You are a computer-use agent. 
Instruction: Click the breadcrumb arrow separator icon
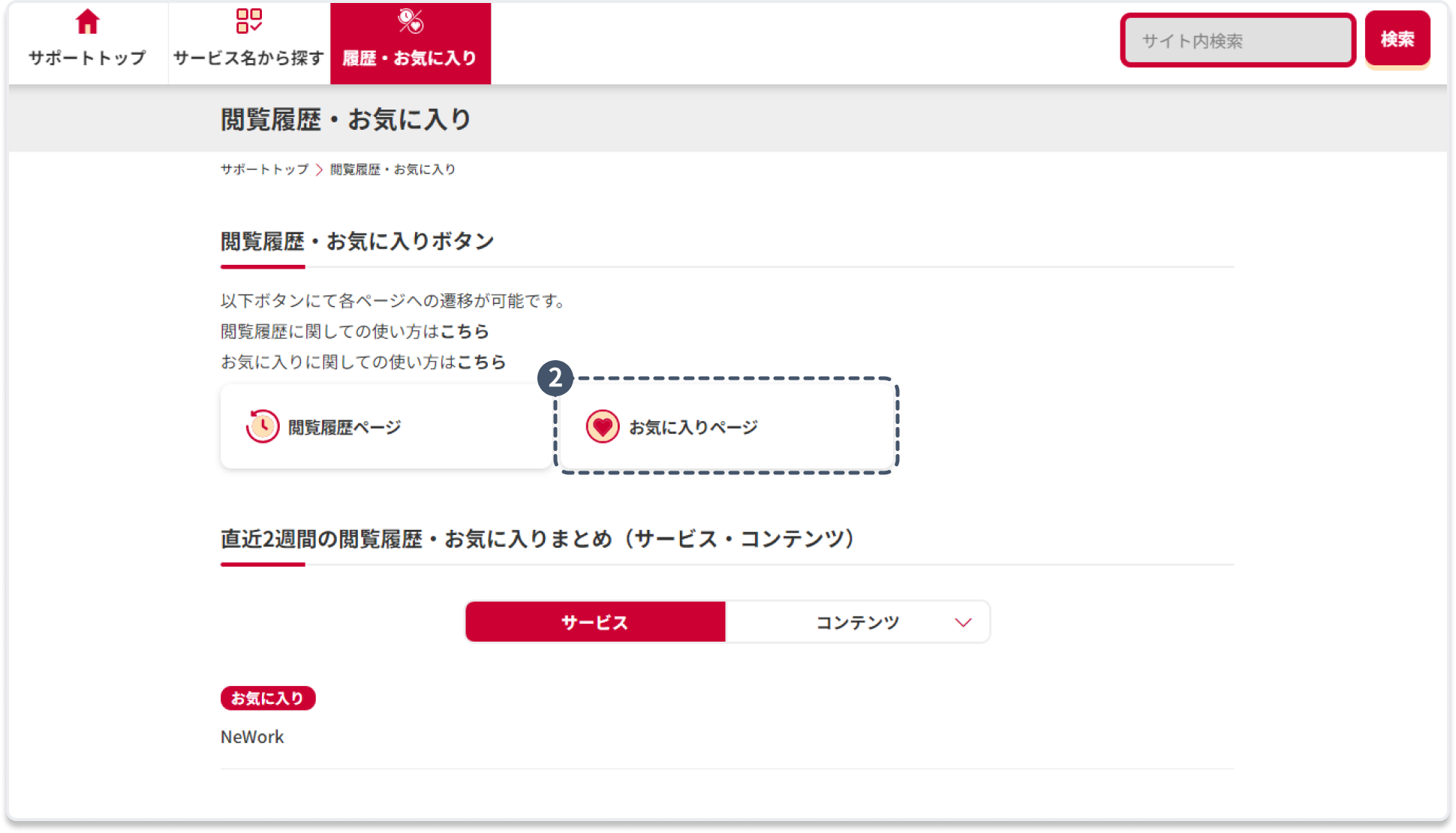pyautogui.click(x=319, y=170)
